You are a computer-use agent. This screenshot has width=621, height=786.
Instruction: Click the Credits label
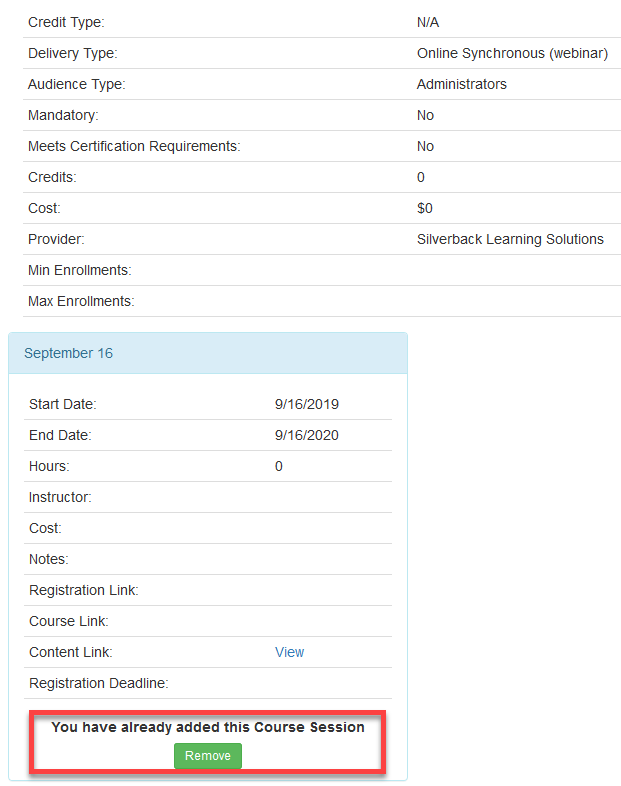(x=52, y=177)
